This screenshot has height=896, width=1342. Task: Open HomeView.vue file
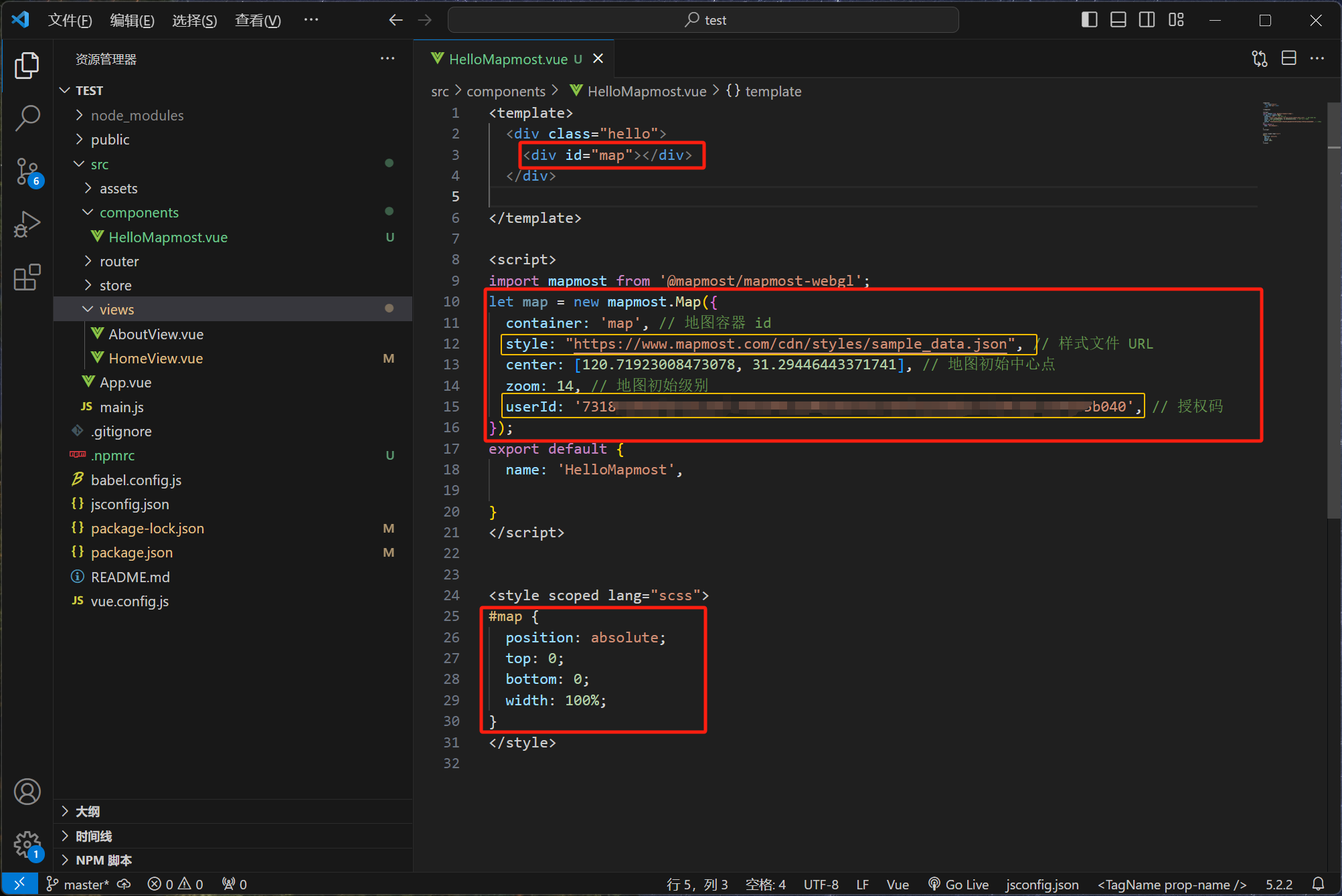(233, 358)
